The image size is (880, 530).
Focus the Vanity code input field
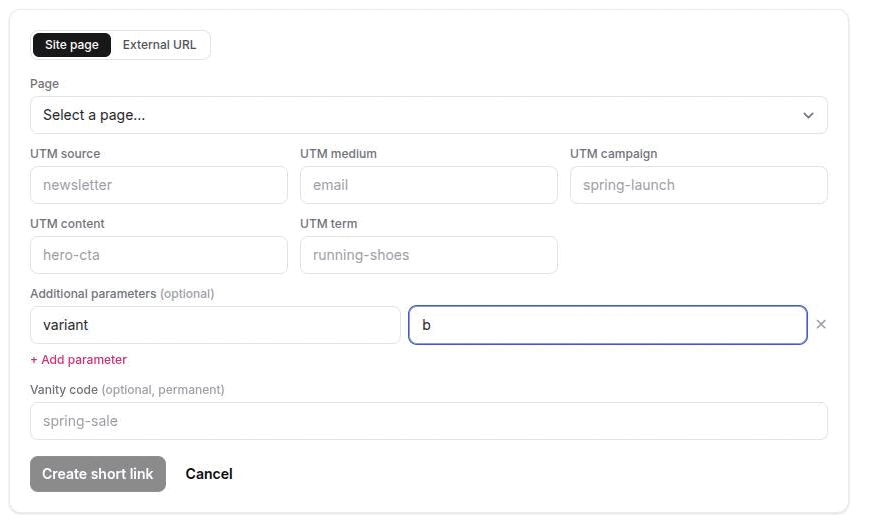(429, 421)
